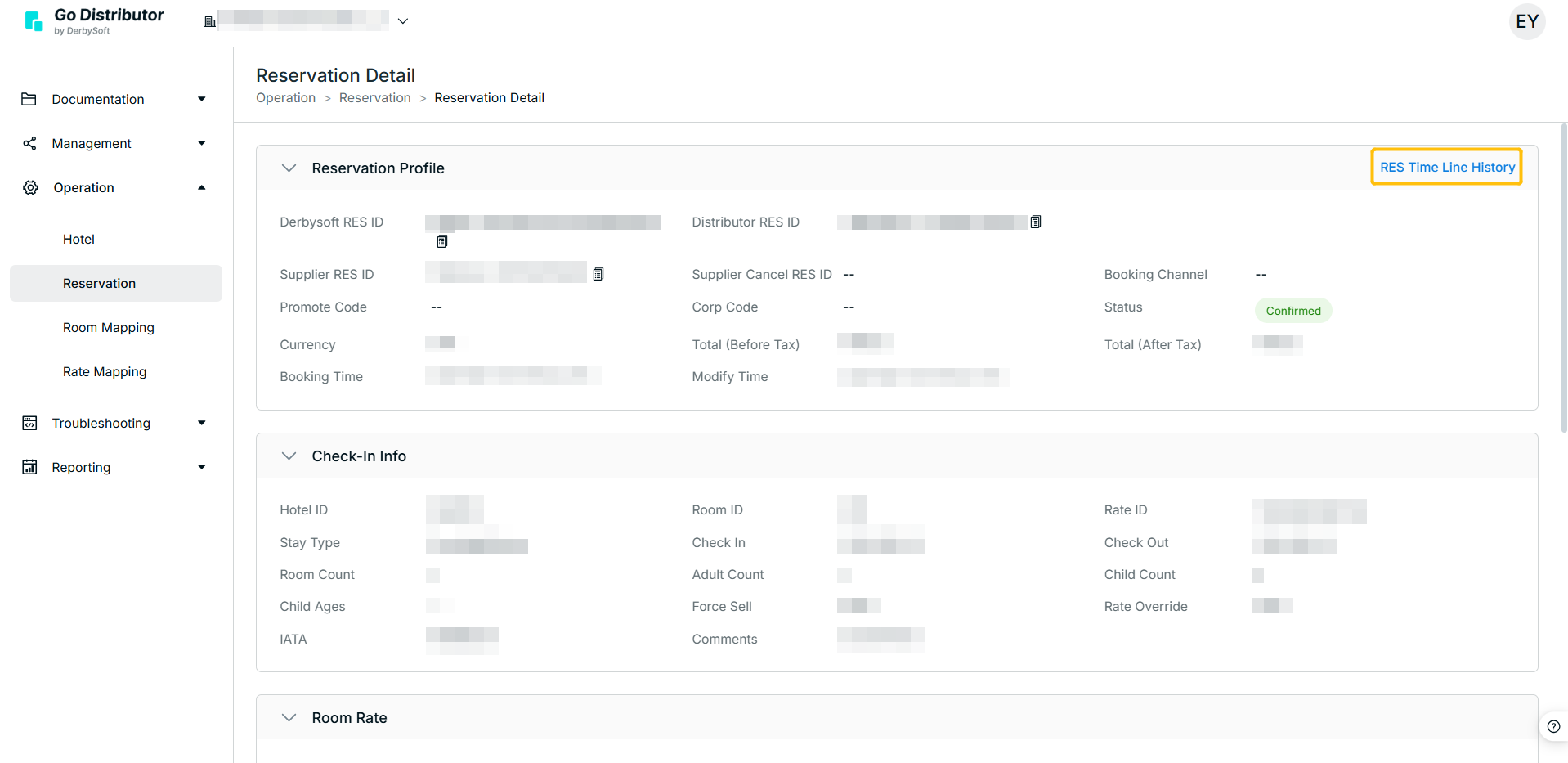The image size is (1568, 763).
Task: Click the Management menu label
Action: click(92, 143)
